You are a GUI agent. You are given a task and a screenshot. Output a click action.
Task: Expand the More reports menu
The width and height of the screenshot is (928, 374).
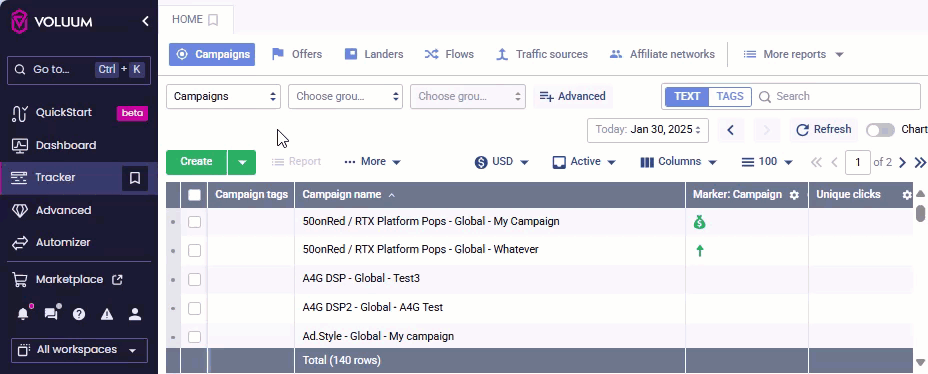point(793,54)
